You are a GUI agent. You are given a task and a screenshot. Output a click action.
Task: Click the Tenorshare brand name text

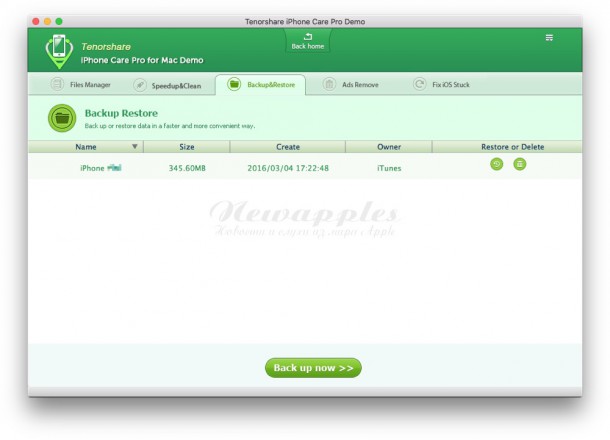coord(106,47)
